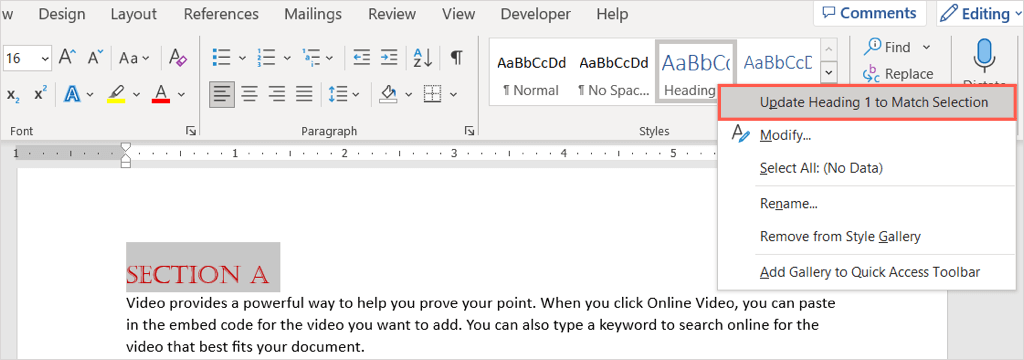Choose Update Heading 1 to Match Selection
The width and height of the screenshot is (1024, 360).
(867, 103)
